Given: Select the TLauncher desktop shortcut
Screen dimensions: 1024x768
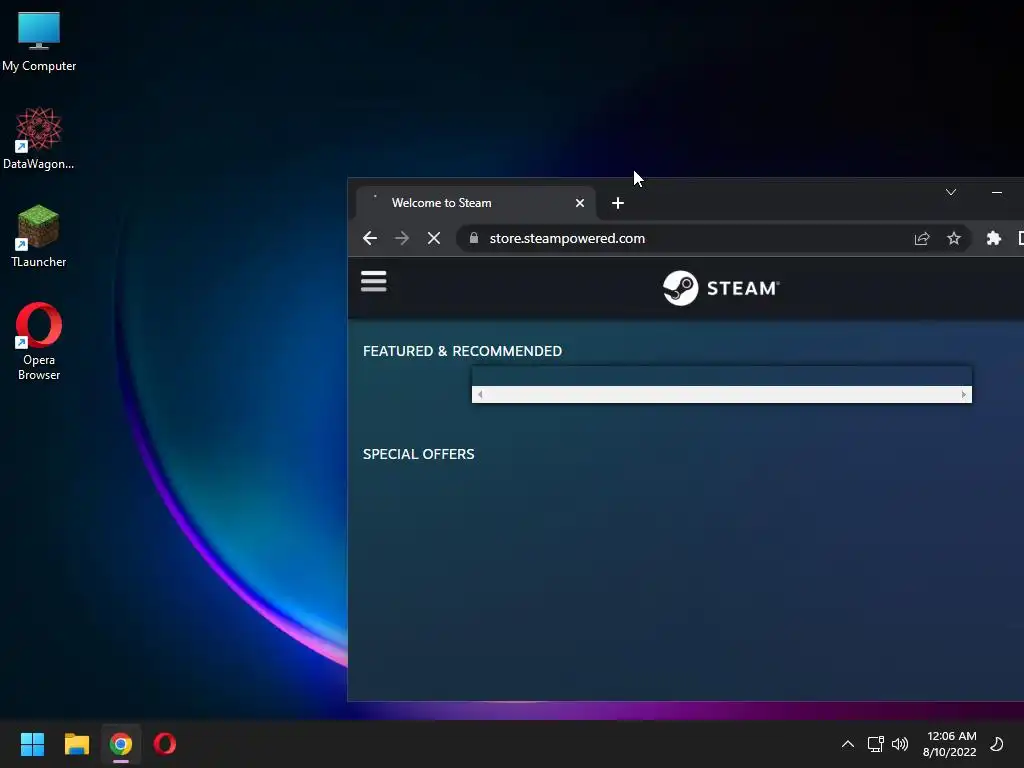Looking at the screenshot, I should point(39,236).
